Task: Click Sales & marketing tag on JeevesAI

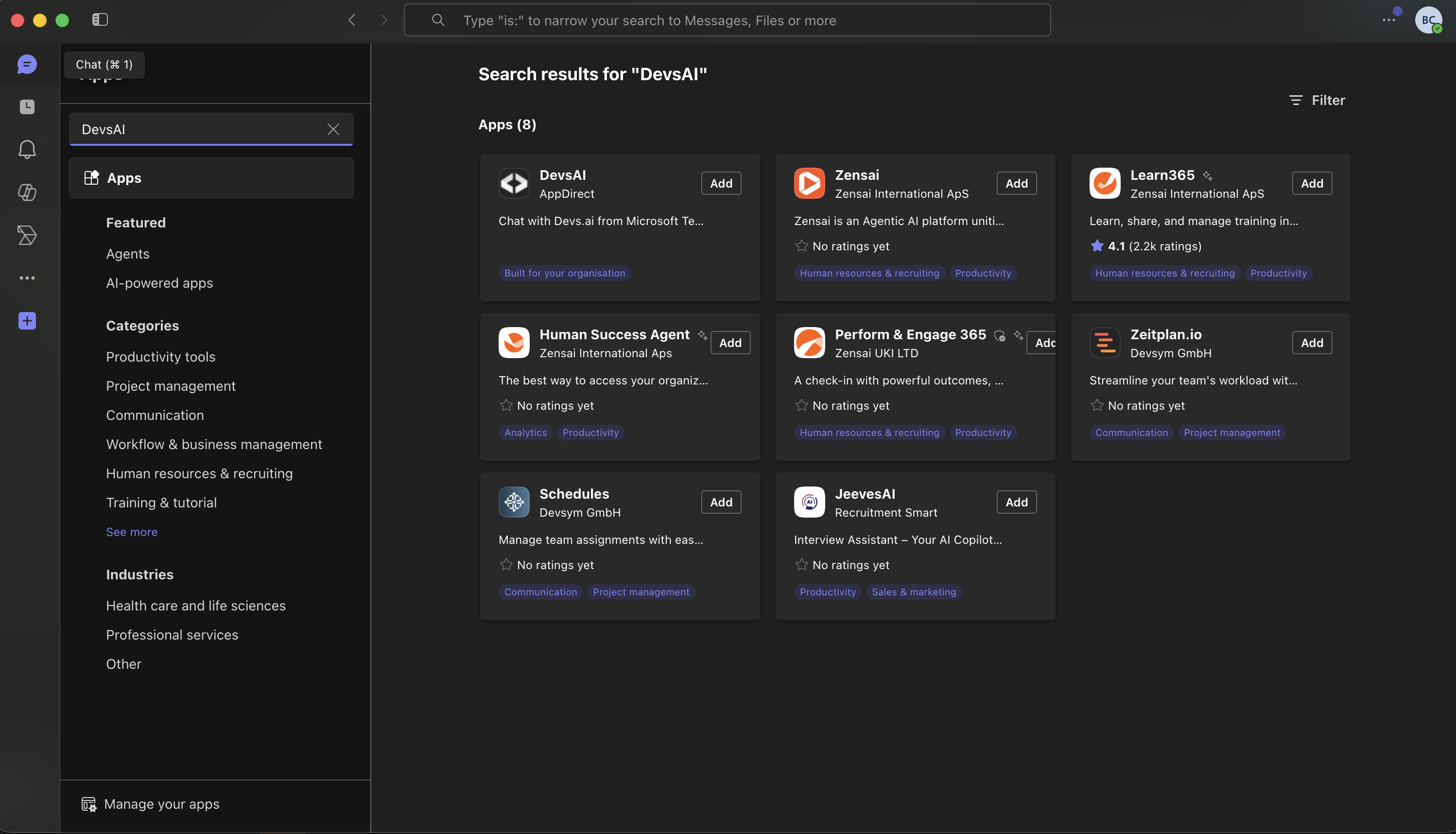Action: [914, 591]
